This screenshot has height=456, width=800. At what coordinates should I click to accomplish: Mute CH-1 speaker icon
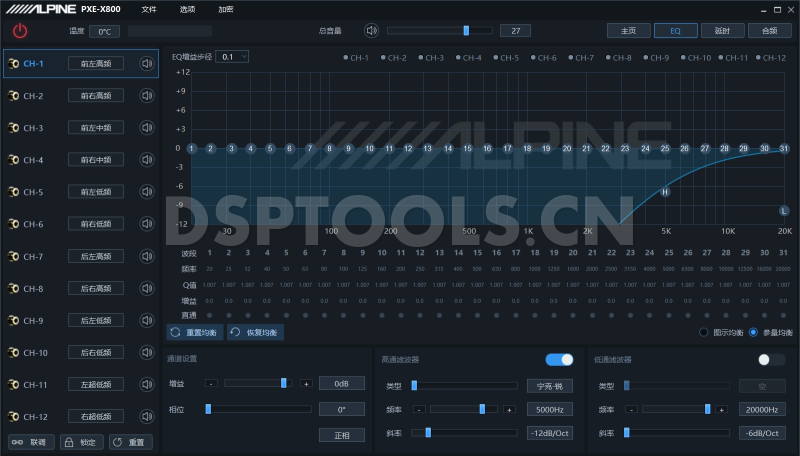[x=147, y=64]
